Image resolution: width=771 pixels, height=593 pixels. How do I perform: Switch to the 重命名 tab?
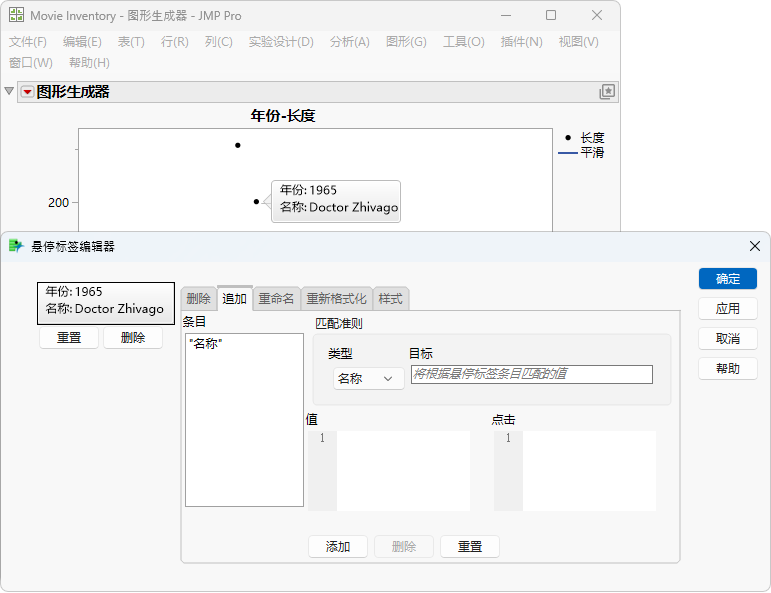pos(276,298)
